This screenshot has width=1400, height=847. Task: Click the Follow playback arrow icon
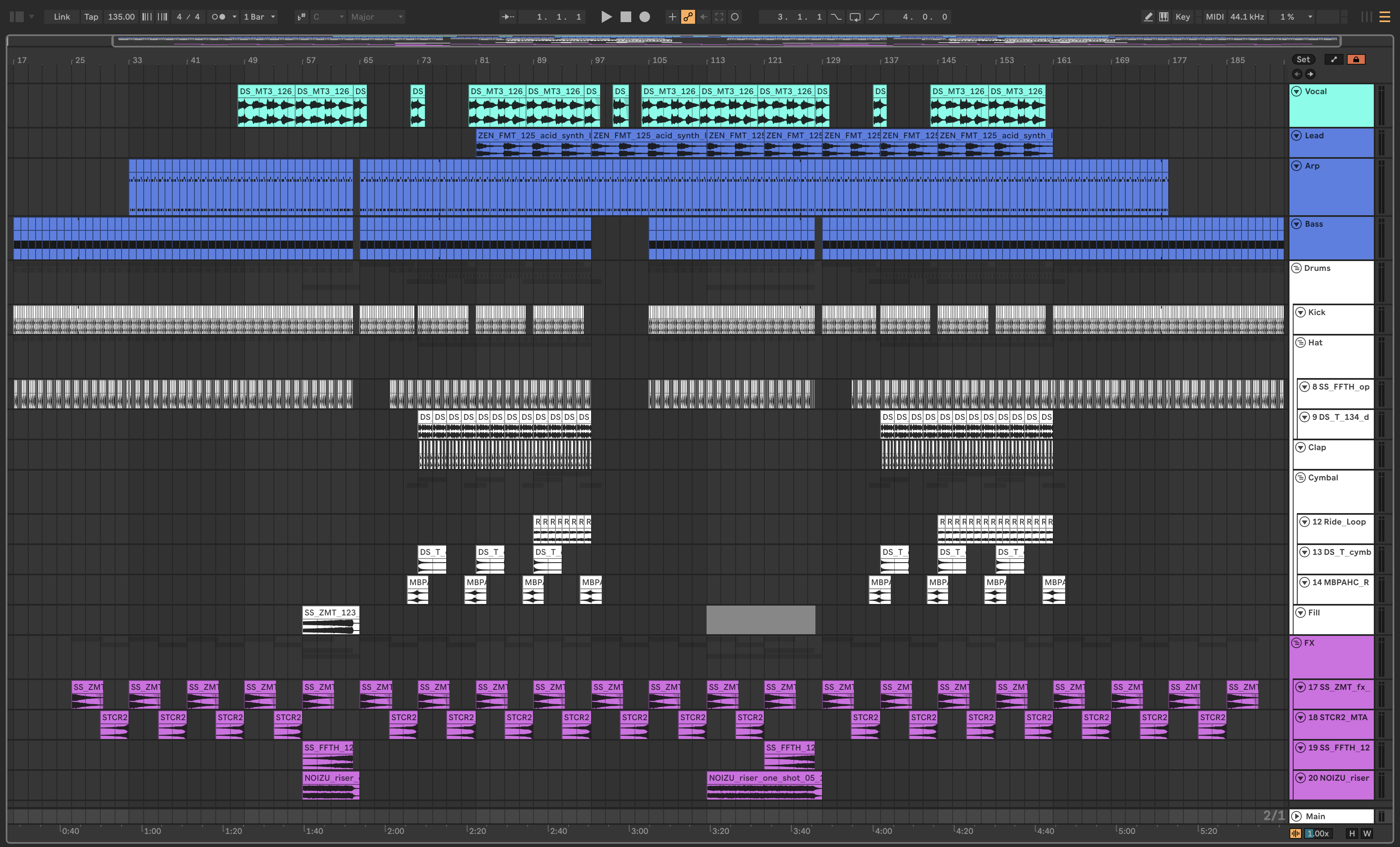507,17
